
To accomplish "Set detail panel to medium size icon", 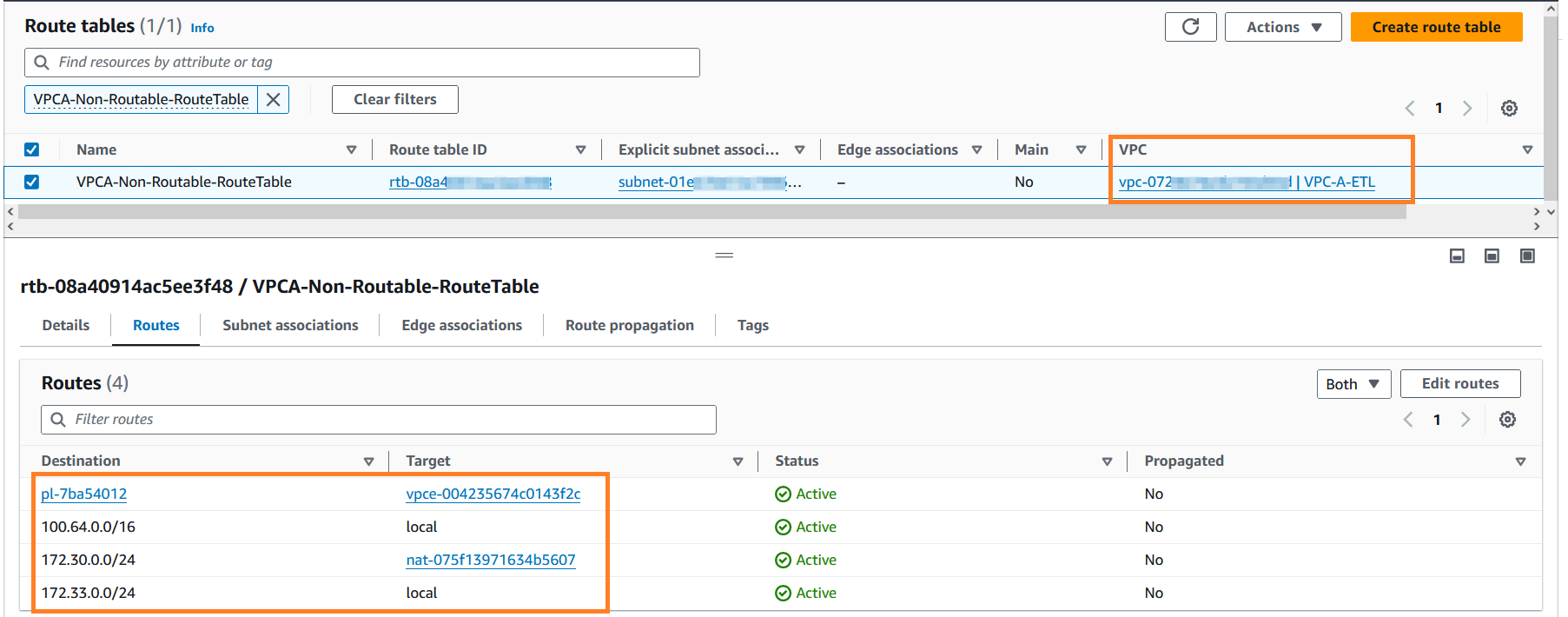I will click(1492, 255).
